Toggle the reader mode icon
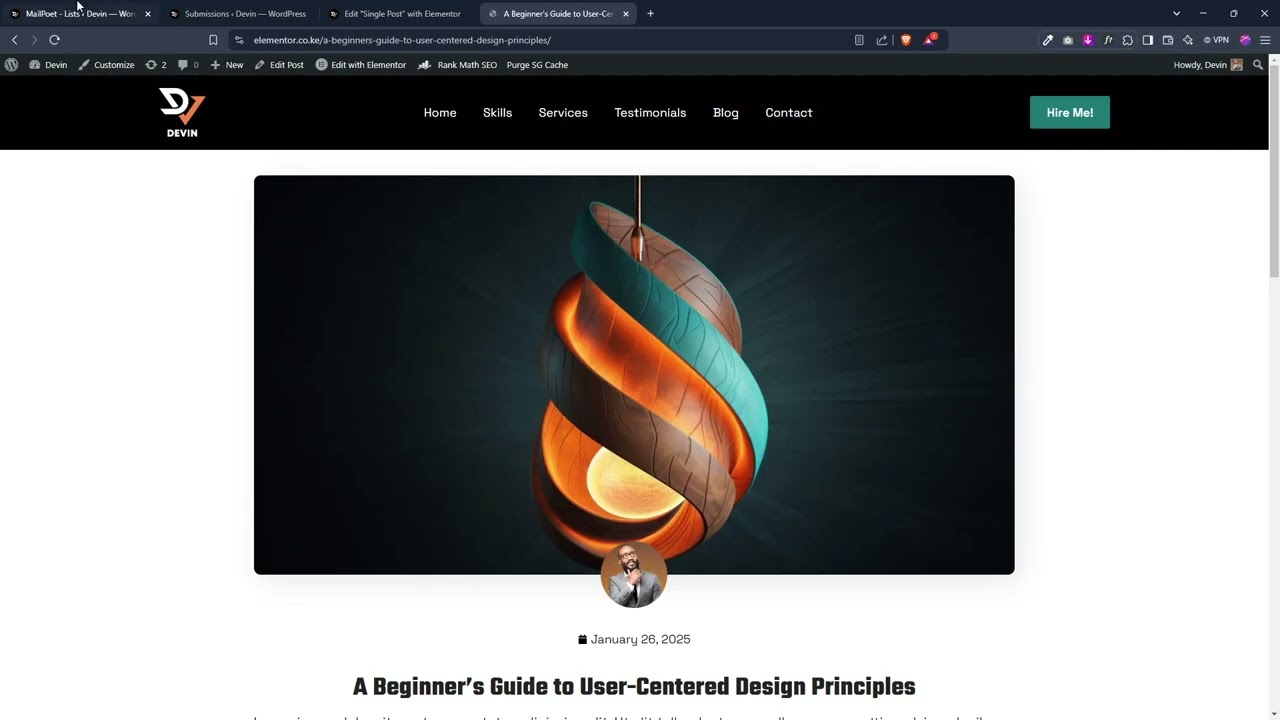The height and width of the screenshot is (720, 1280). point(859,40)
